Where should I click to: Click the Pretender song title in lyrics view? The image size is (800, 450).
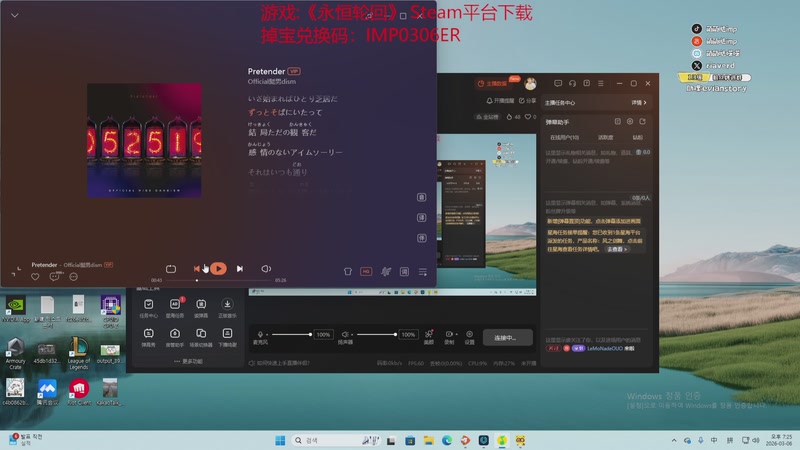[x=266, y=71]
